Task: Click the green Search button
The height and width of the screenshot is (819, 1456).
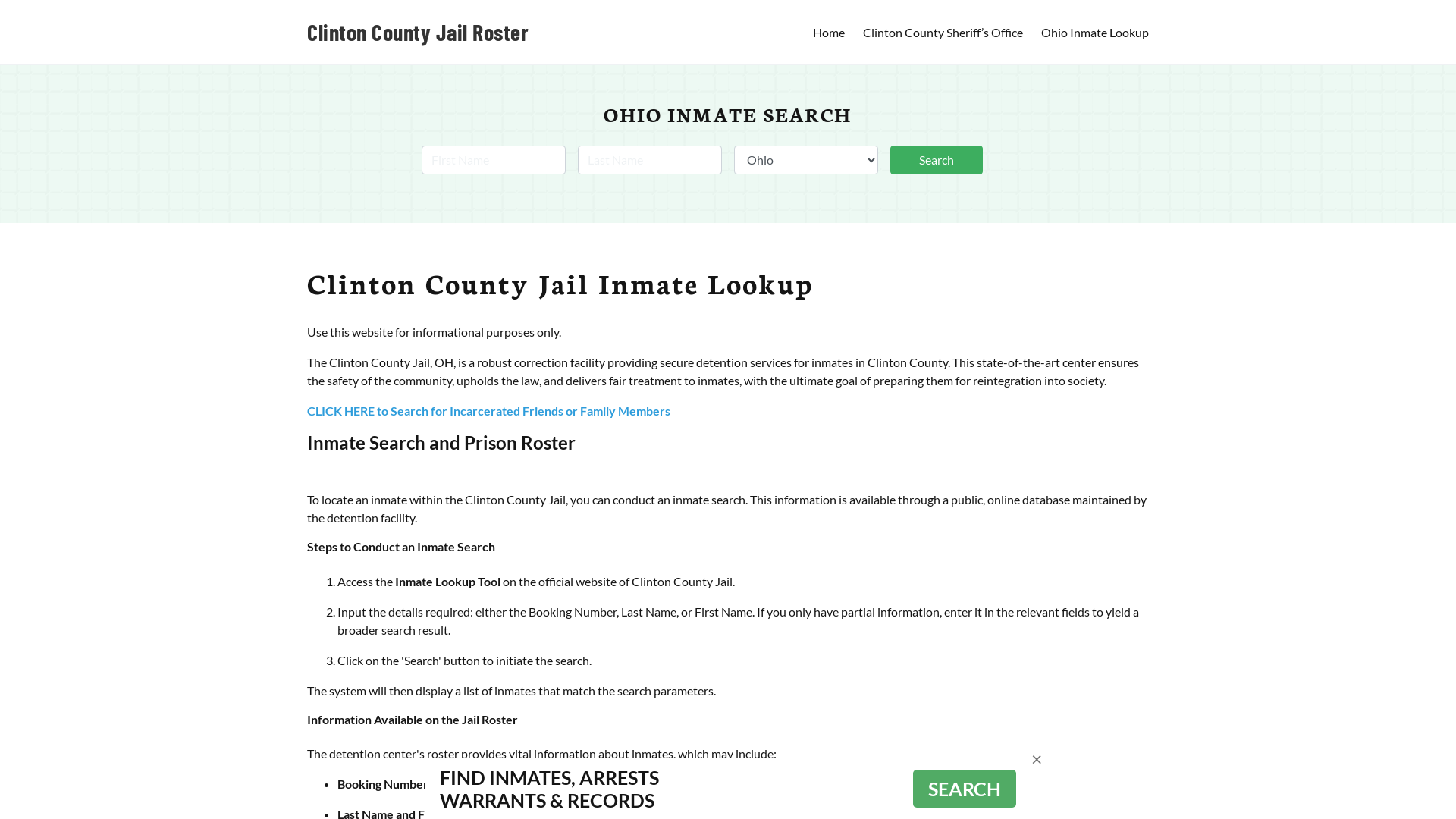Action: click(936, 159)
